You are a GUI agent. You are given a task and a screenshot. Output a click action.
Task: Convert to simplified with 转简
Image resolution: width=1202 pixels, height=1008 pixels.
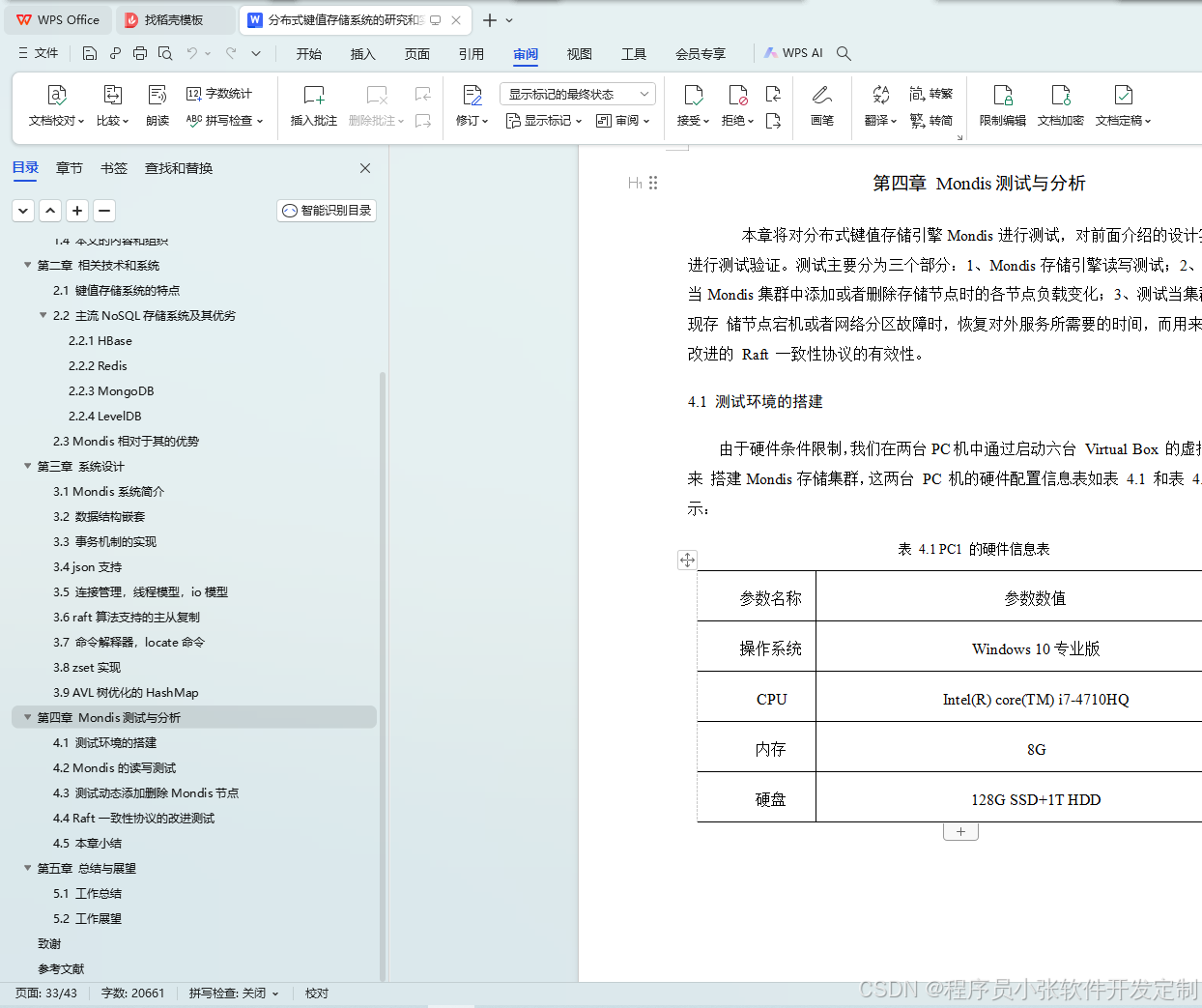(x=931, y=121)
